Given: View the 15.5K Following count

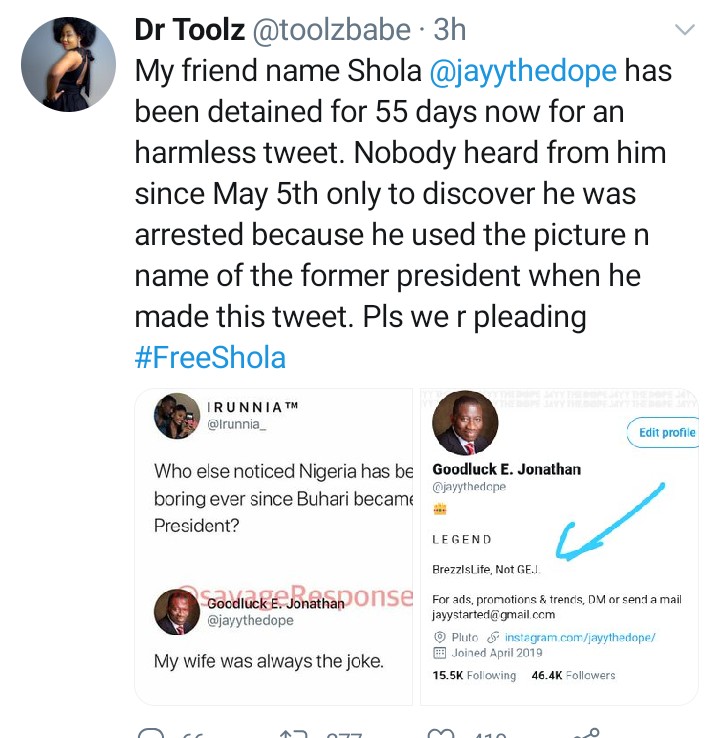Looking at the screenshot, I should pyautogui.click(x=473, y=675).
